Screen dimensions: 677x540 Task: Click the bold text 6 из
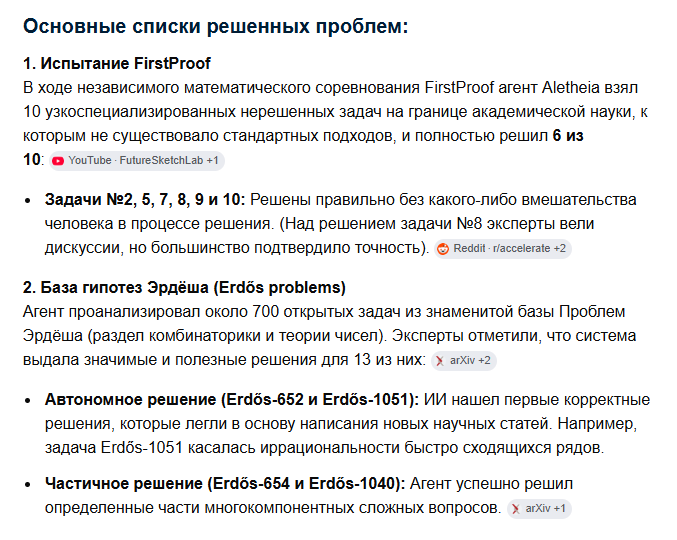tap(568, 136)
